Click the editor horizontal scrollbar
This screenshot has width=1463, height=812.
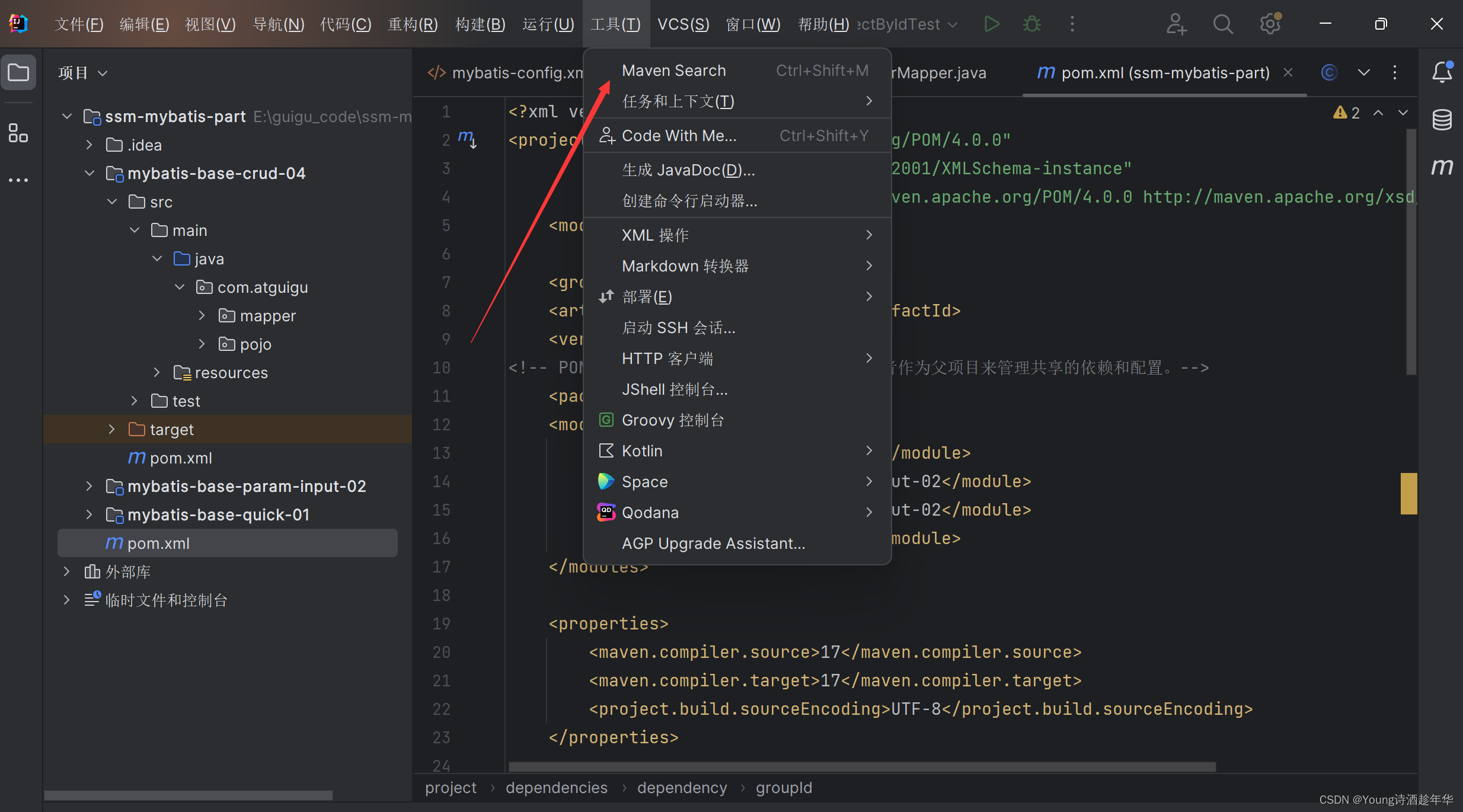pyautogui.click(x=862, y=766)
